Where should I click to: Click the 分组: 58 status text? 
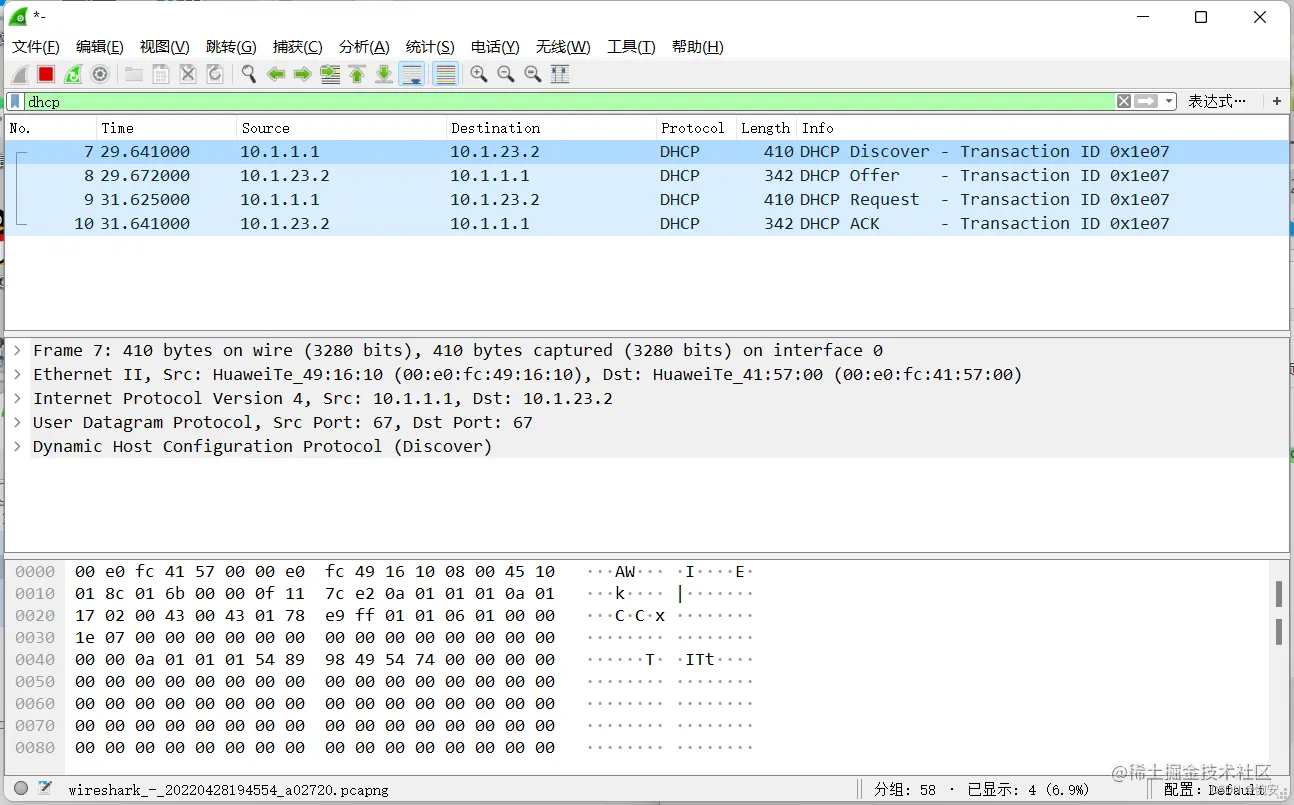pyautogui.click(x=905, y=790)
